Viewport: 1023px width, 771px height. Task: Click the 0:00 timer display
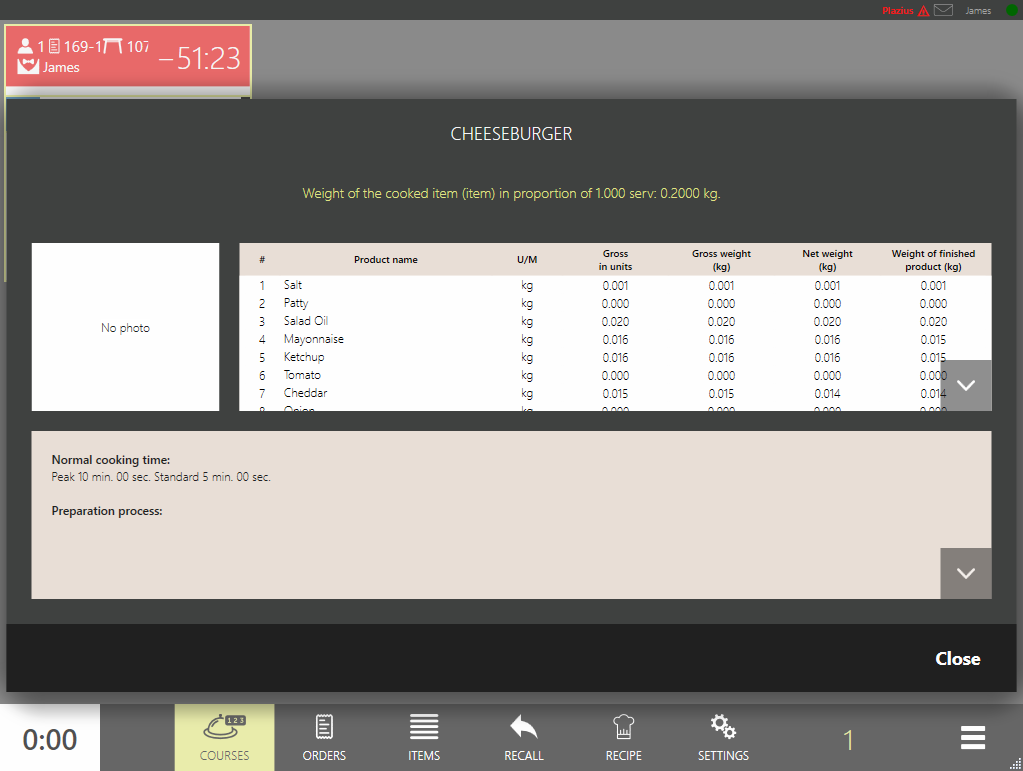click(x=50, y=740)
